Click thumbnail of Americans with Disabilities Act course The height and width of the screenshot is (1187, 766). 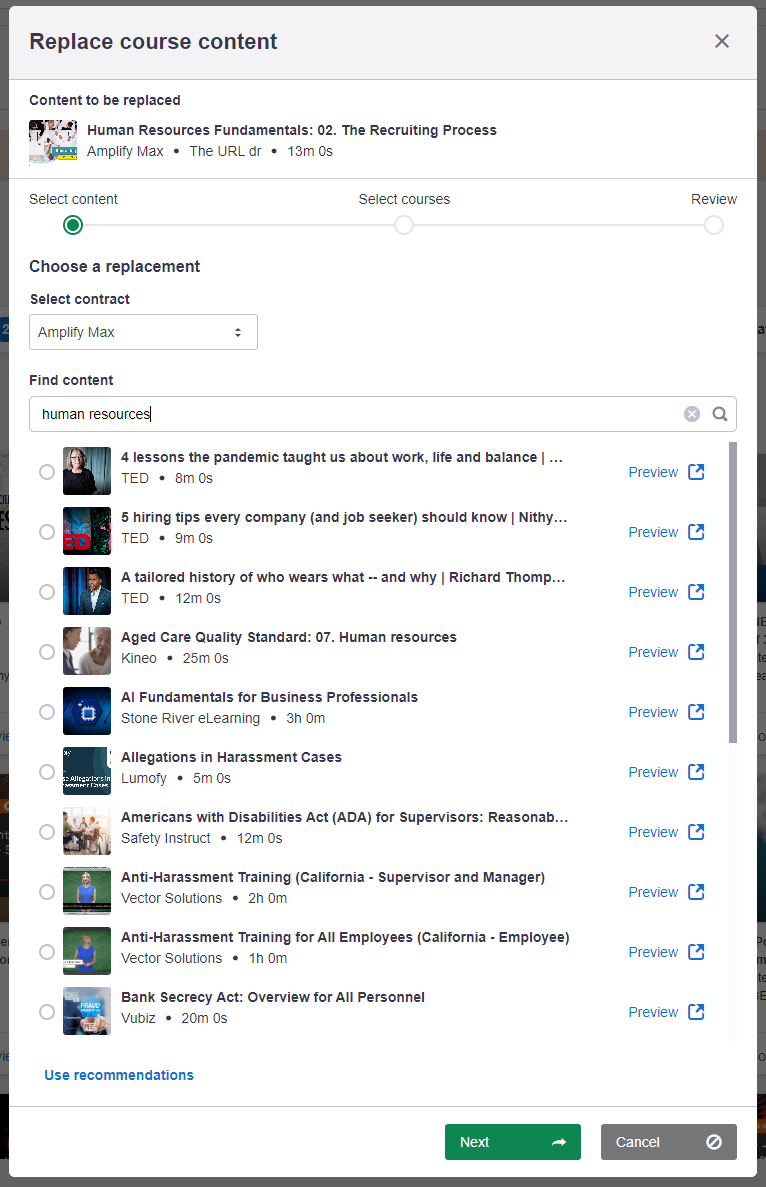[87, 830]
